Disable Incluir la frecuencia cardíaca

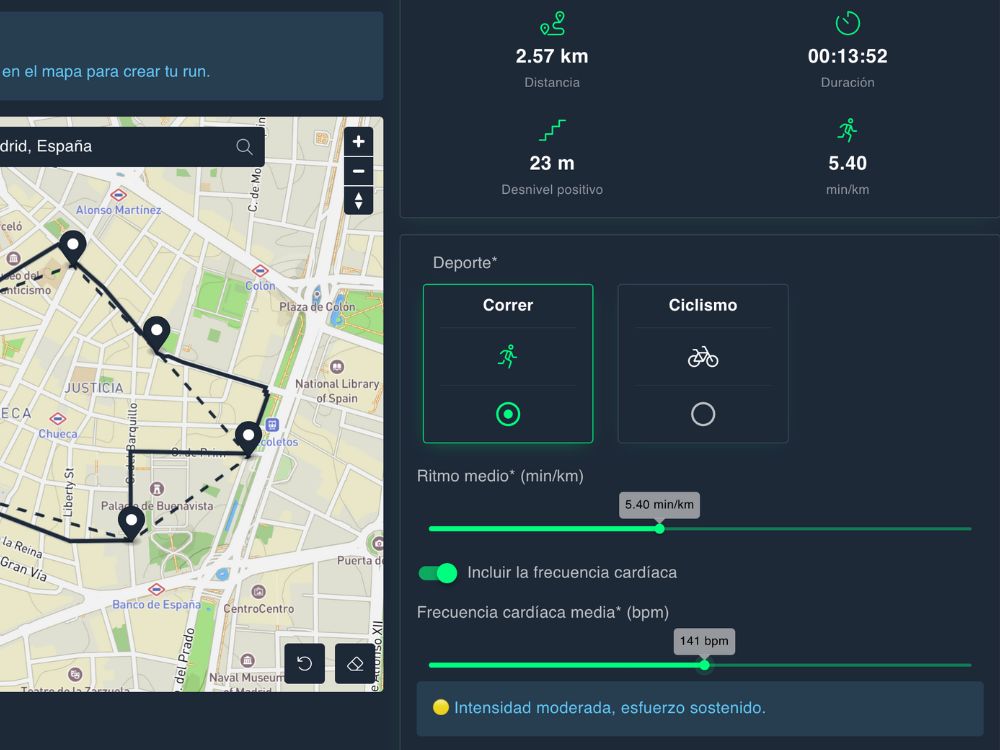point(437,572)
